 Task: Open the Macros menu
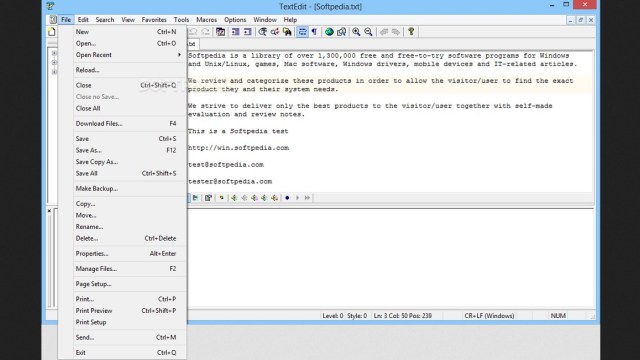207,20
